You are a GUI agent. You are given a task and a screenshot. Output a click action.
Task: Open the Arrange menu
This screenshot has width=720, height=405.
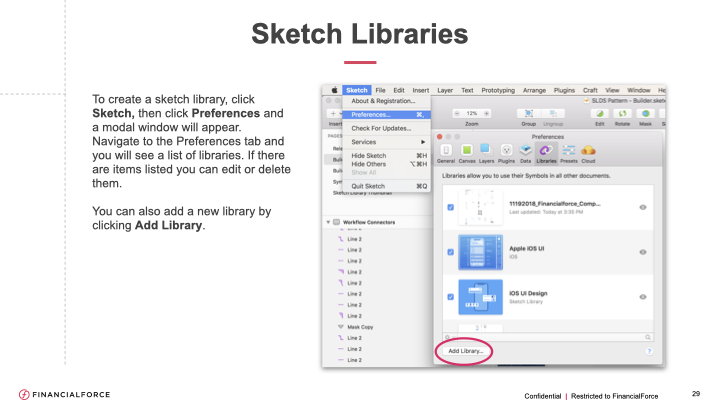[x=534, y=90]
